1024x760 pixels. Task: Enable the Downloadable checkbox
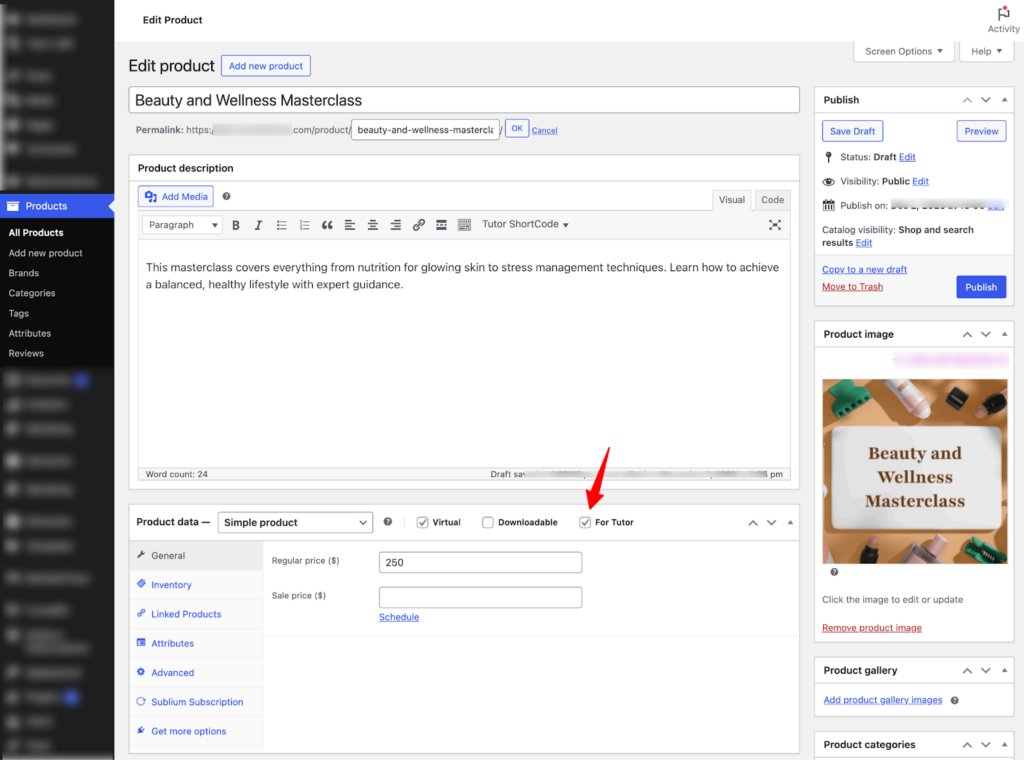click(x=488, y=522)
